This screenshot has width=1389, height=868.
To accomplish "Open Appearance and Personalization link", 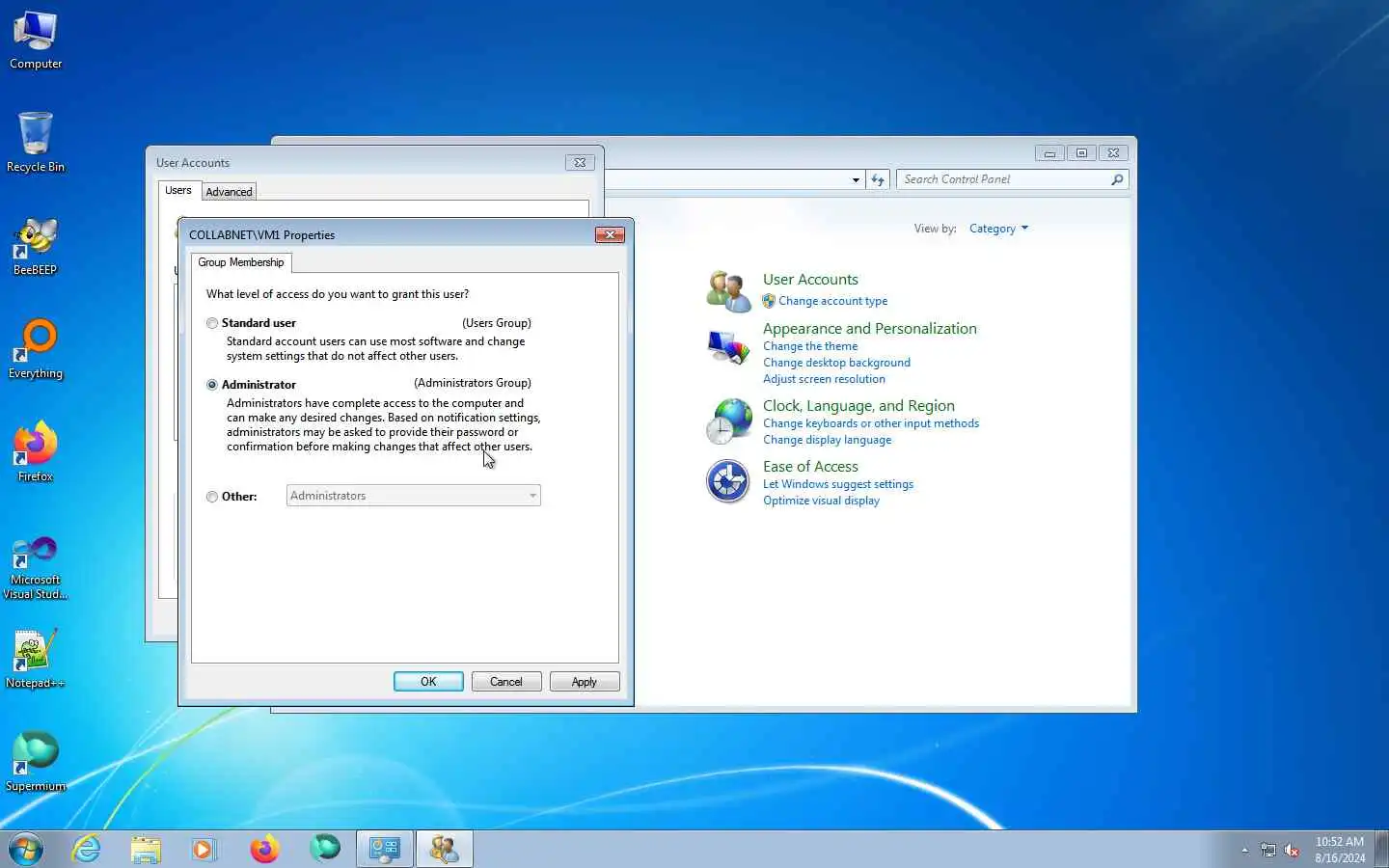I will point(870,329).
